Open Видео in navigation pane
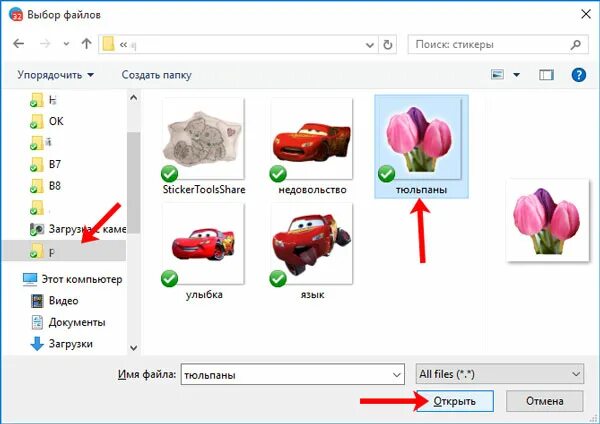Image resolution: width=600 pixels, height=424 pixels. coord(54,301)
